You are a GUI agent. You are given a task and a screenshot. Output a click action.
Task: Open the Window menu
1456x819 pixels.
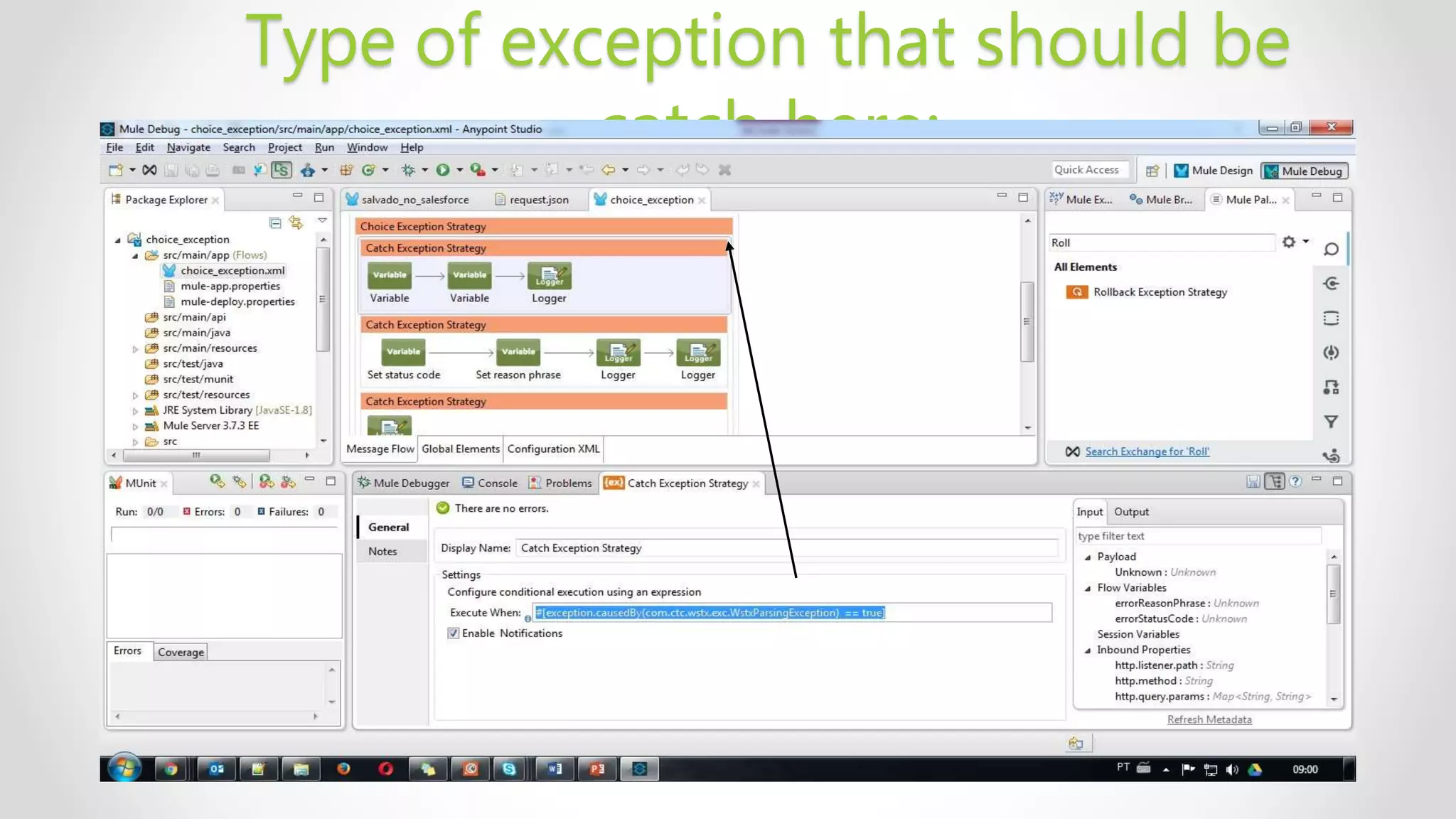[367, 147]
